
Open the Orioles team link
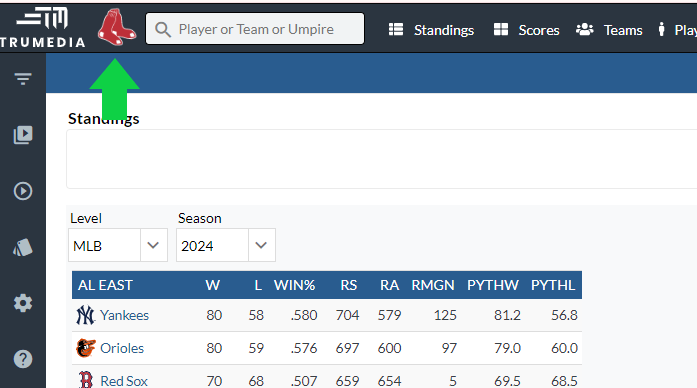click(x=122, y=348)
